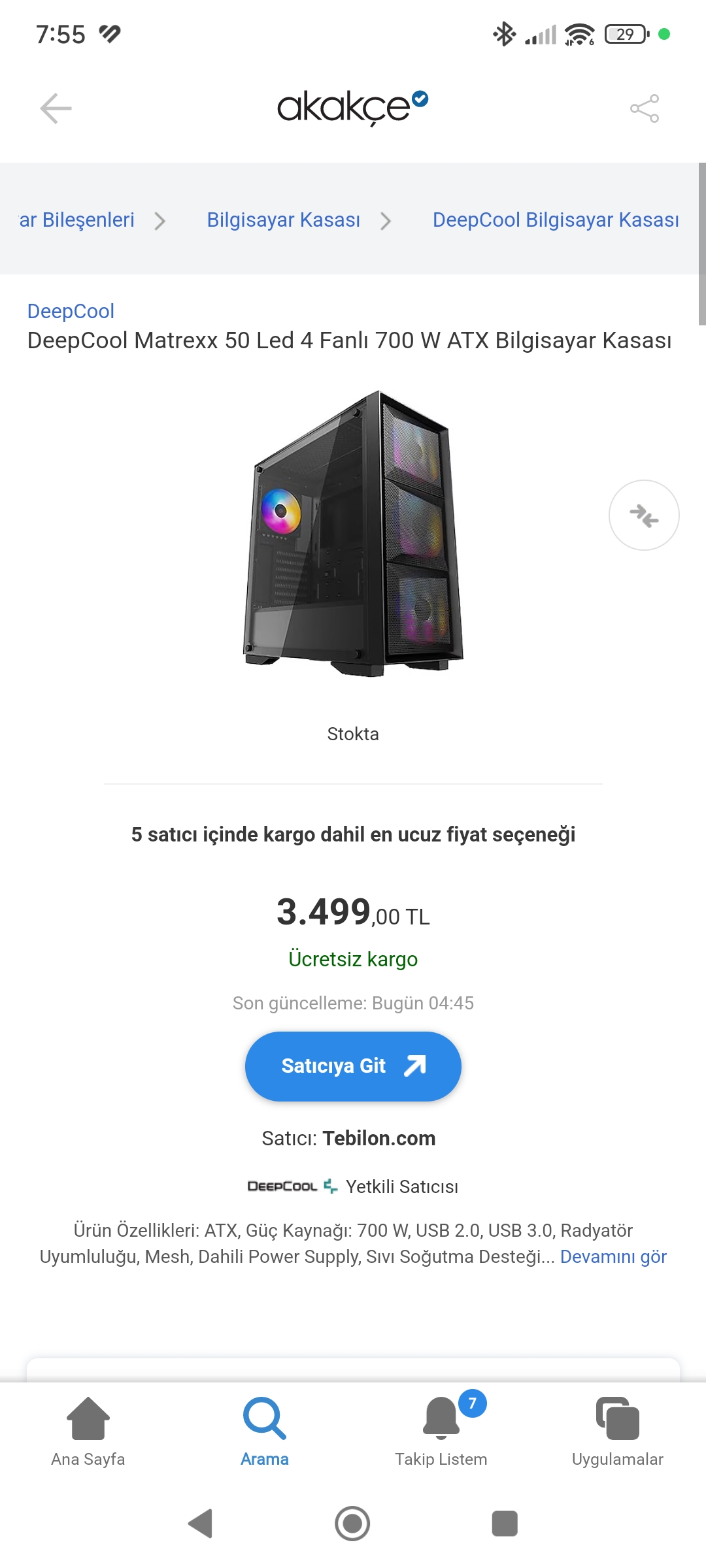Switch to the Arama search tab
Screen dimensions: 706x1568
point(265,1431)
